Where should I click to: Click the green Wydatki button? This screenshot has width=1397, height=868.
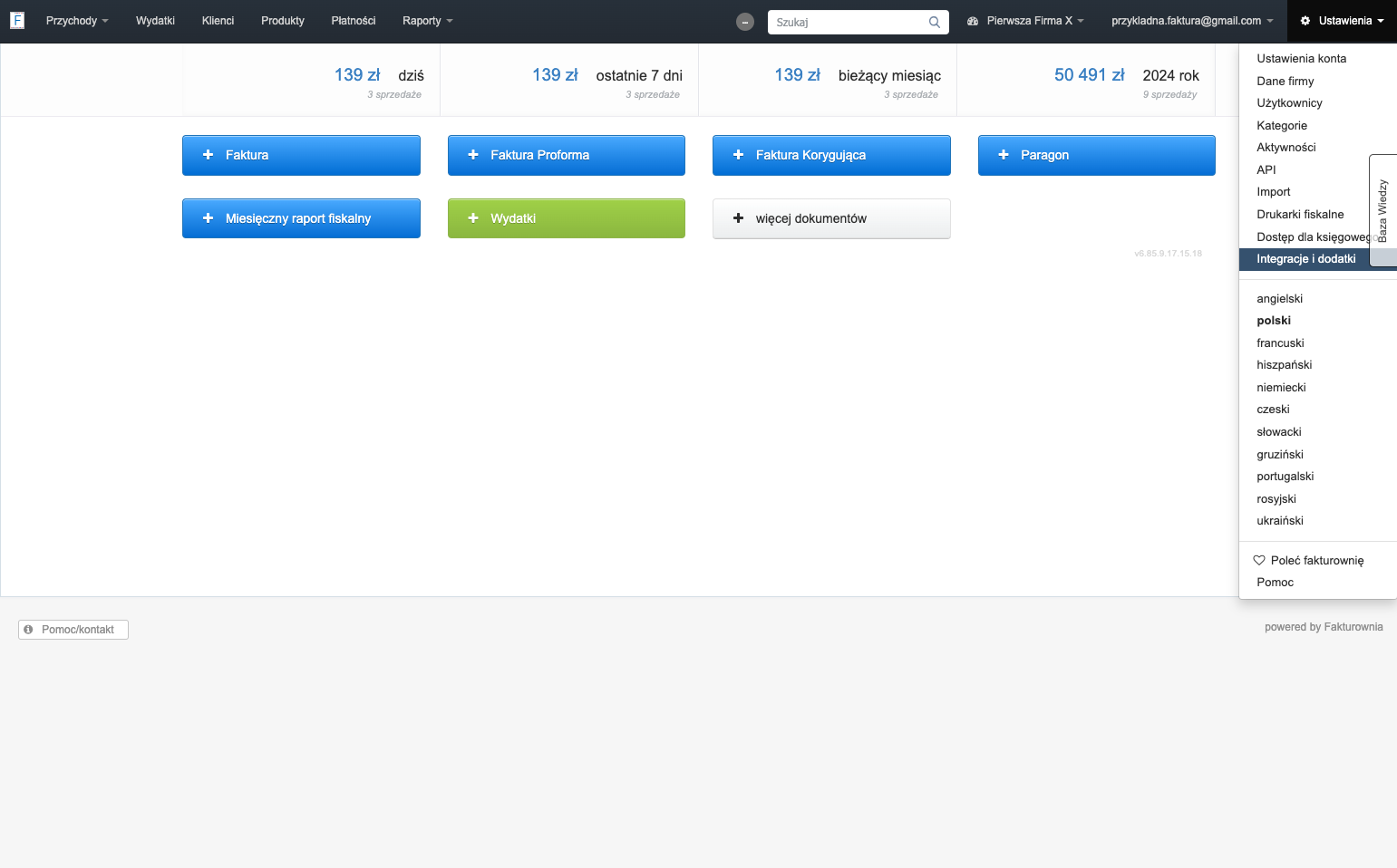[x=567, y=218]
